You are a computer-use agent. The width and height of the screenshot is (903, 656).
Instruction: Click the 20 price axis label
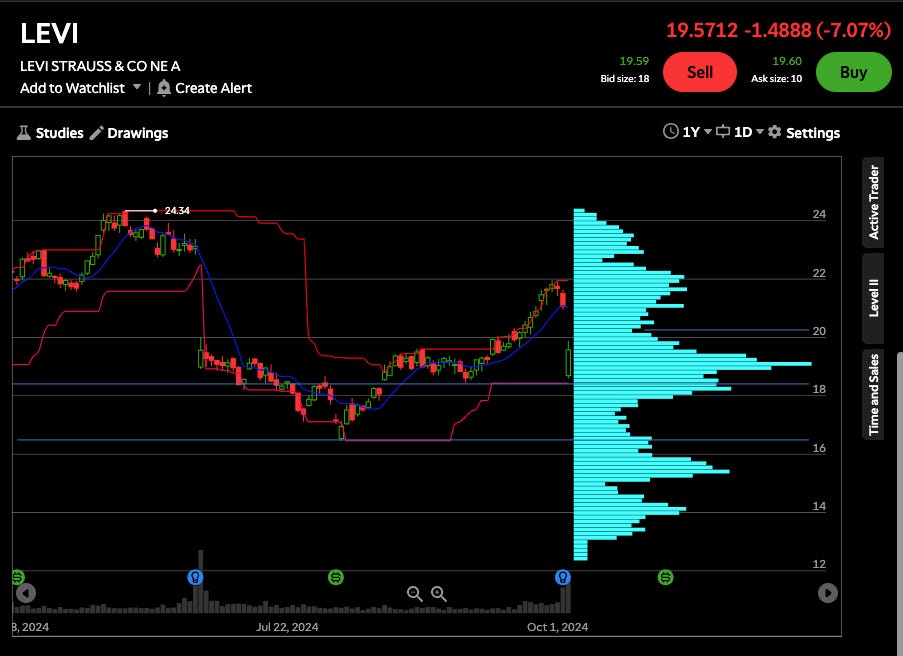pyautogui.click(x=819, y=331)
